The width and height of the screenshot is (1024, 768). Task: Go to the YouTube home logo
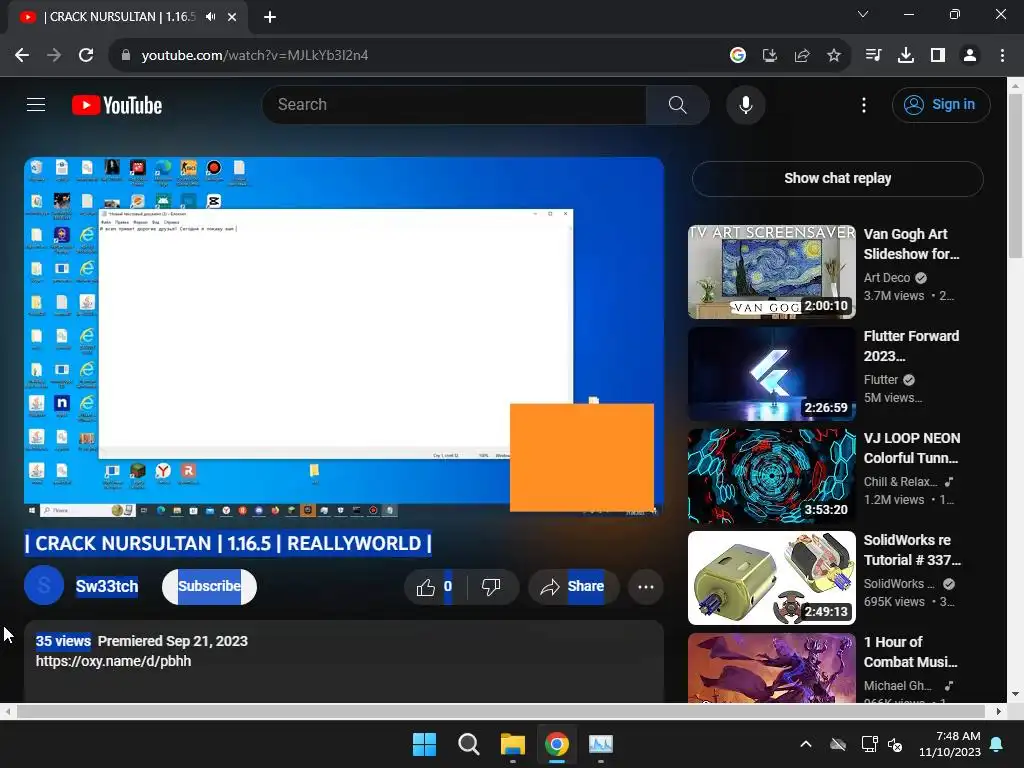coord(117,105)
